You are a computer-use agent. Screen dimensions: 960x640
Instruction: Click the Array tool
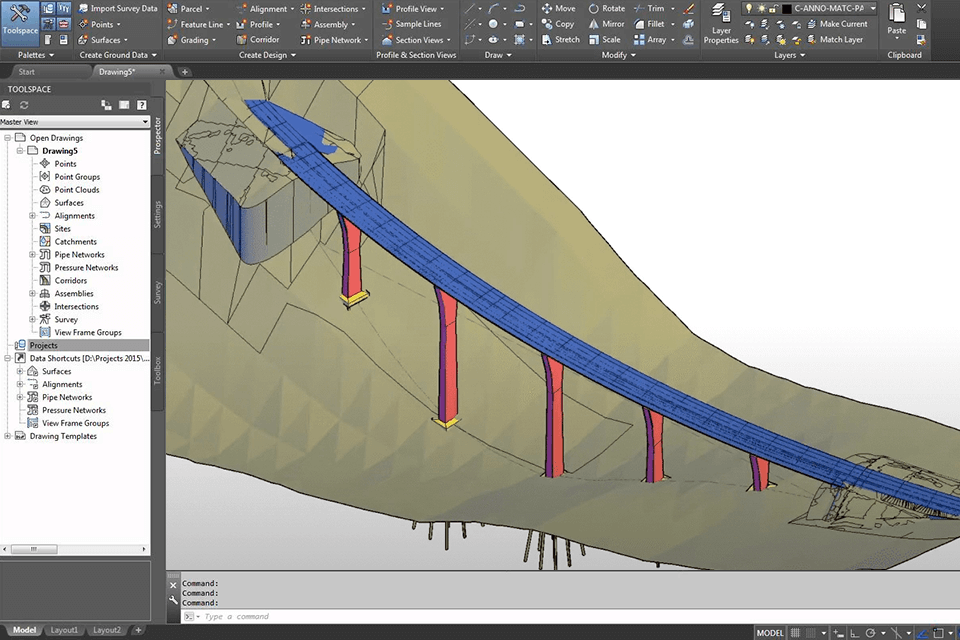[650, 40]
